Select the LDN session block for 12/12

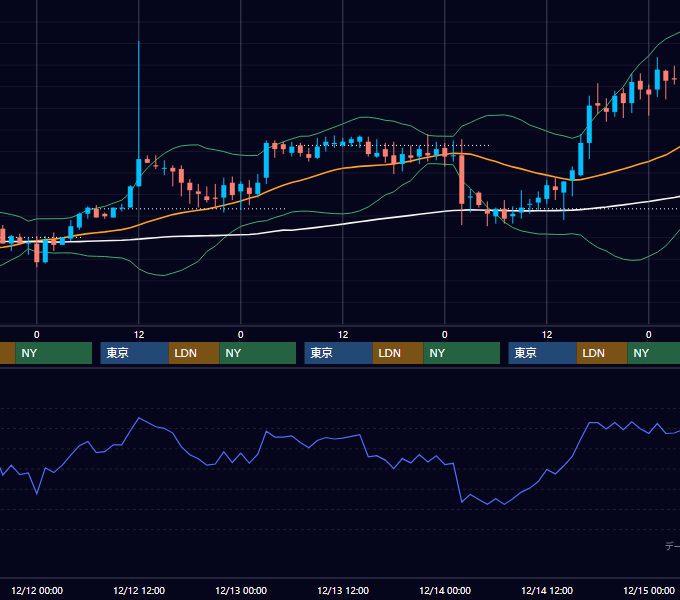(194, 353)
